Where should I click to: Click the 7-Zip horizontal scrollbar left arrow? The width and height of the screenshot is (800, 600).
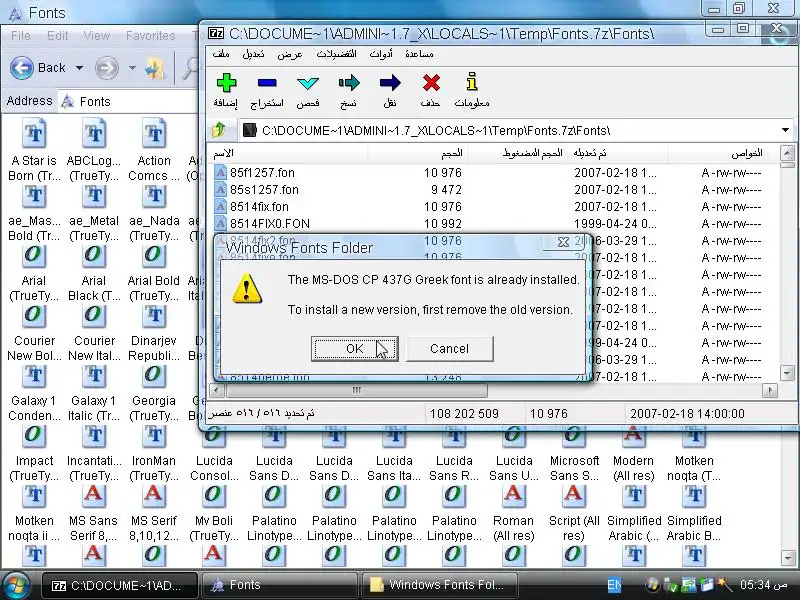[217, 390]
